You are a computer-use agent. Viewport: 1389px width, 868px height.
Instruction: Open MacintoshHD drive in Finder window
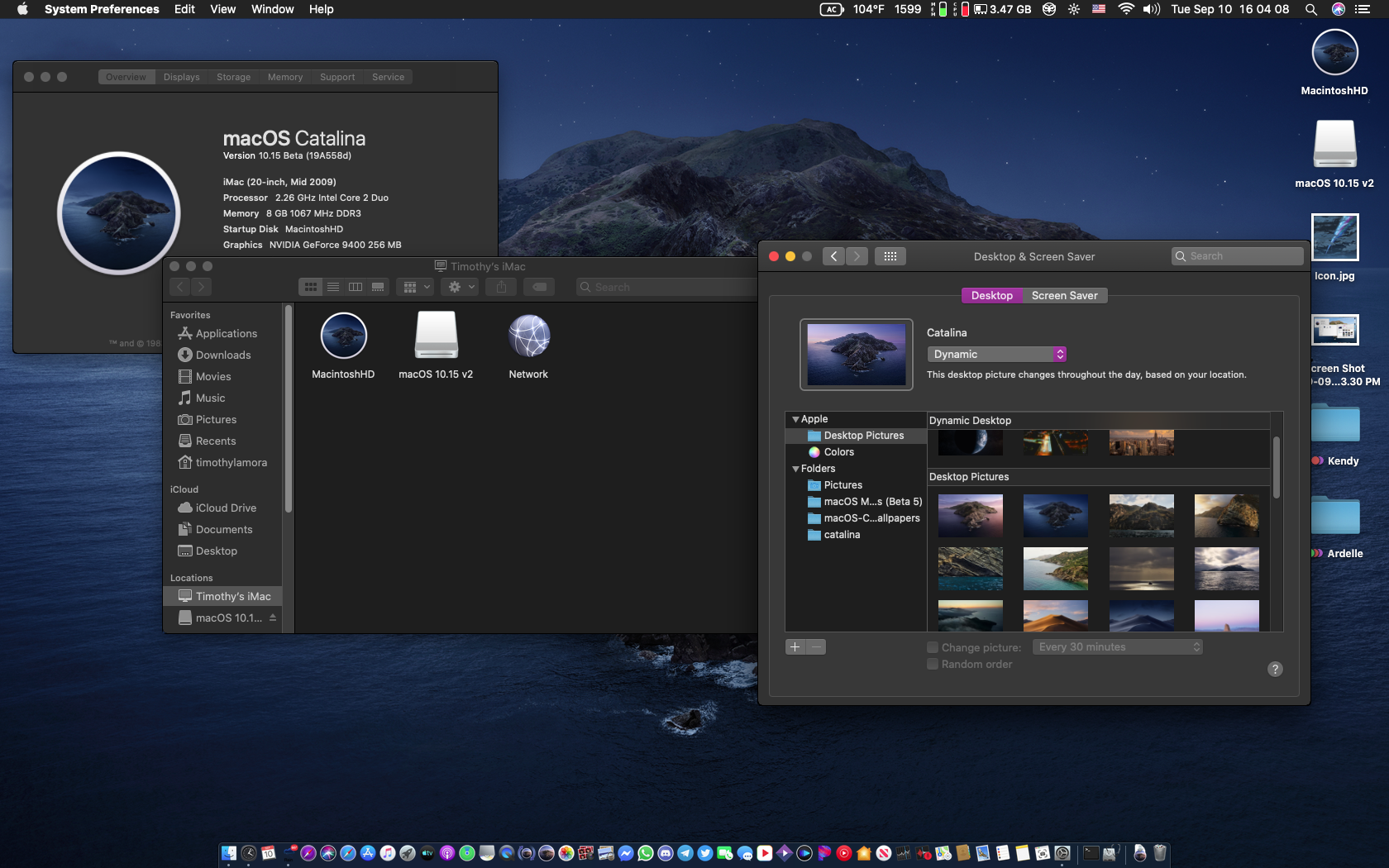[x=343, y=336]
